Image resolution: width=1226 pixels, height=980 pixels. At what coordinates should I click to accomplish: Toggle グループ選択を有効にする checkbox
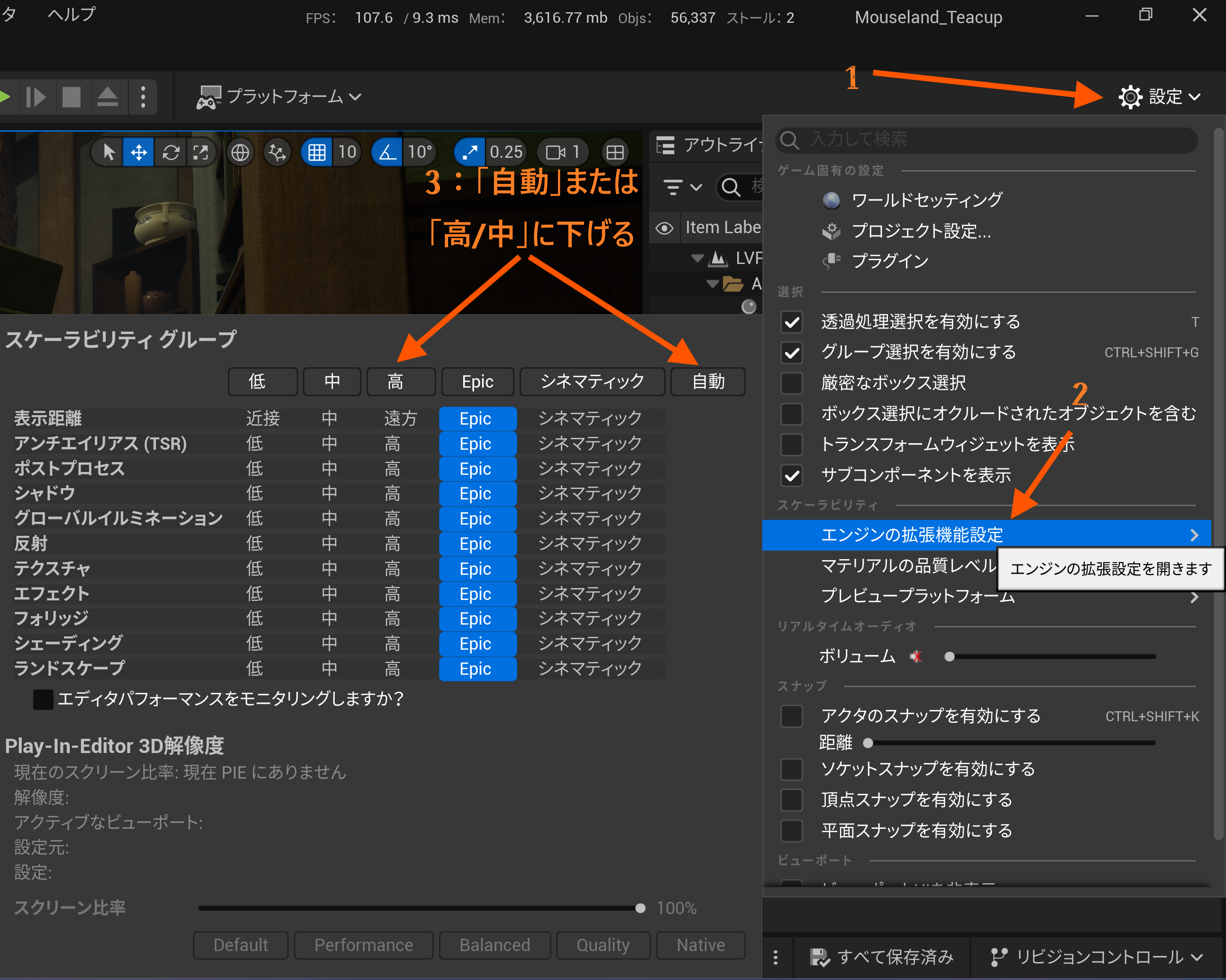[x=792, y=353]
